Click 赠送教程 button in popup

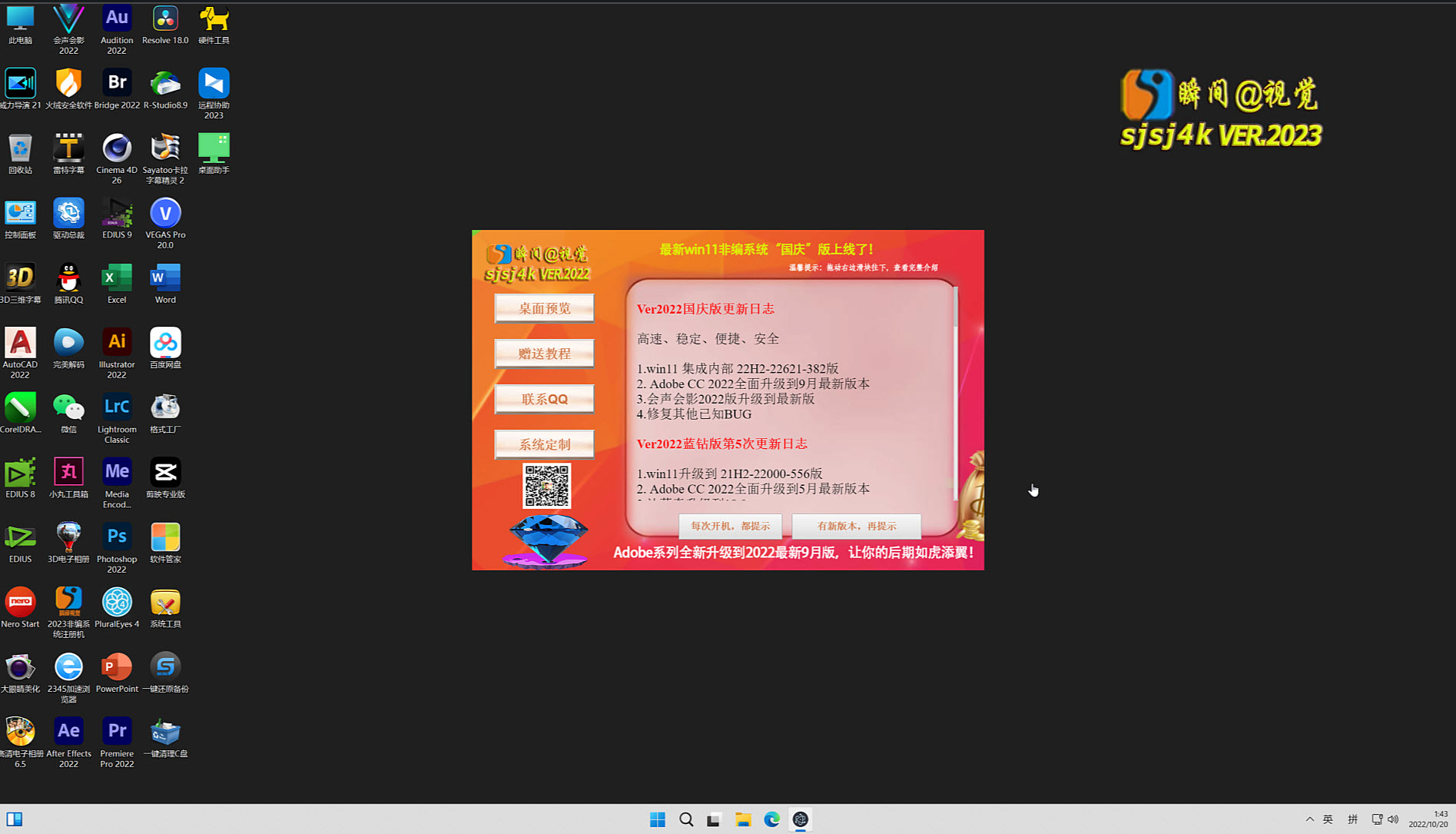(544, 354)
